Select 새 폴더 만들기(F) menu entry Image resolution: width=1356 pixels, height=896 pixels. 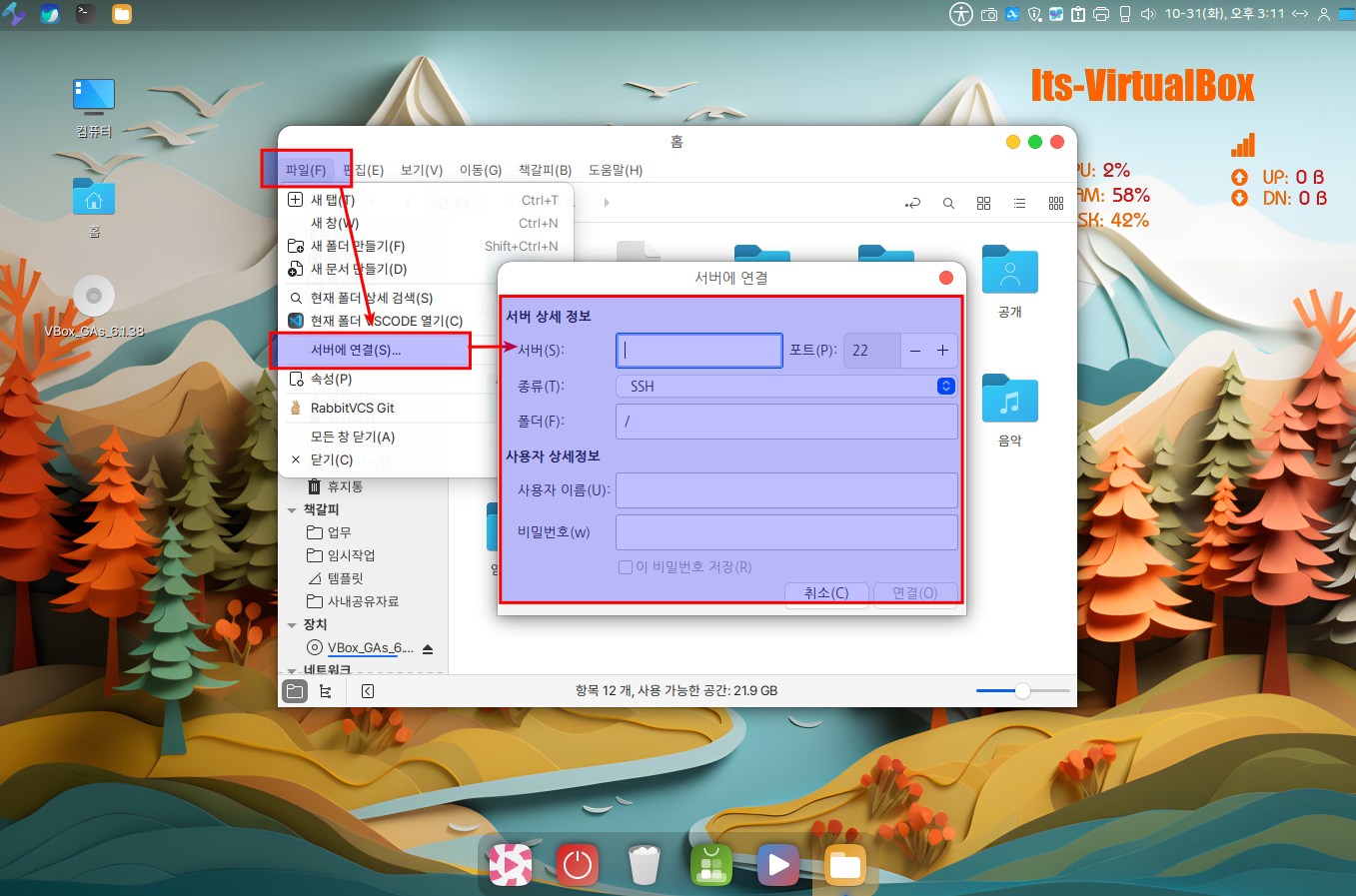click(424, 246)
